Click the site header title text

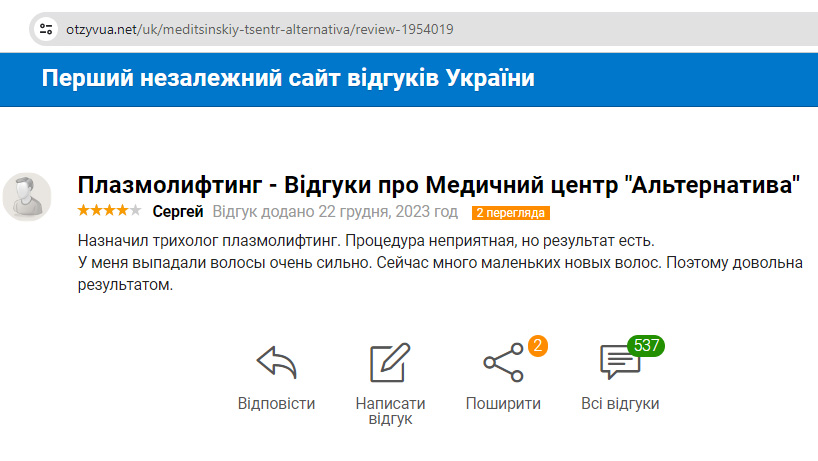point(288,79)
